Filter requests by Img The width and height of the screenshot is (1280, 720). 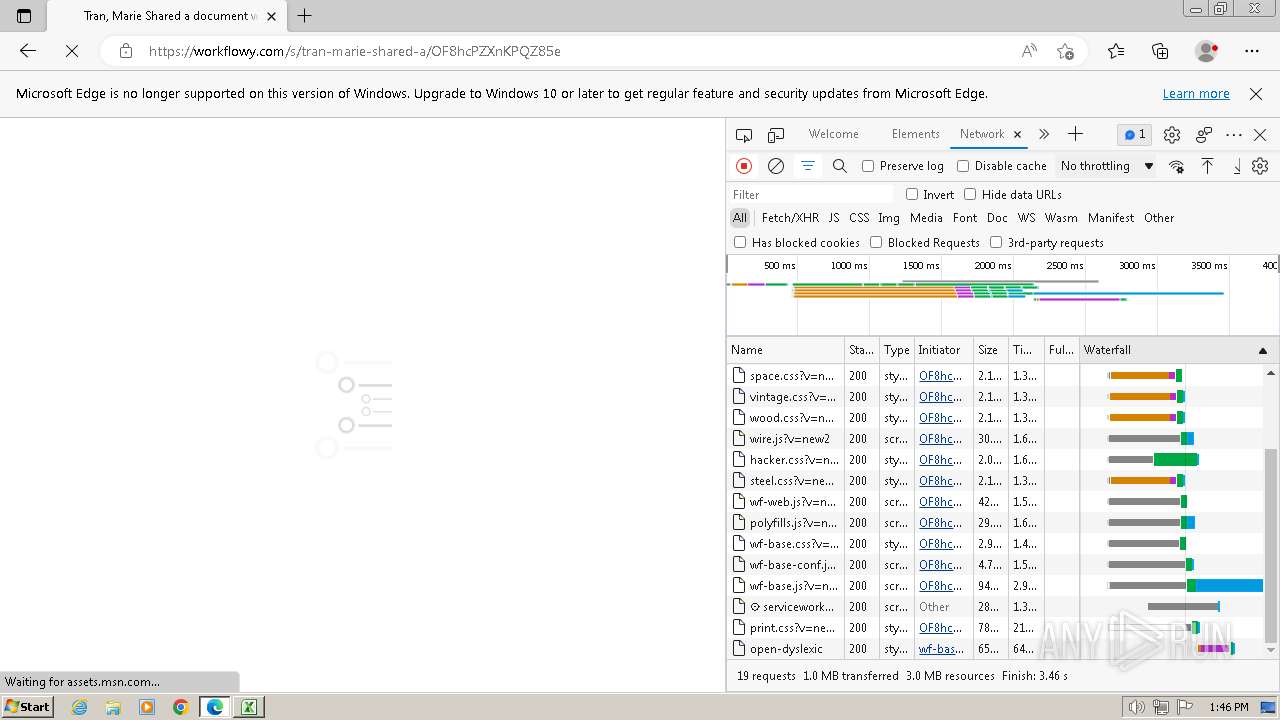click(889, 218)
